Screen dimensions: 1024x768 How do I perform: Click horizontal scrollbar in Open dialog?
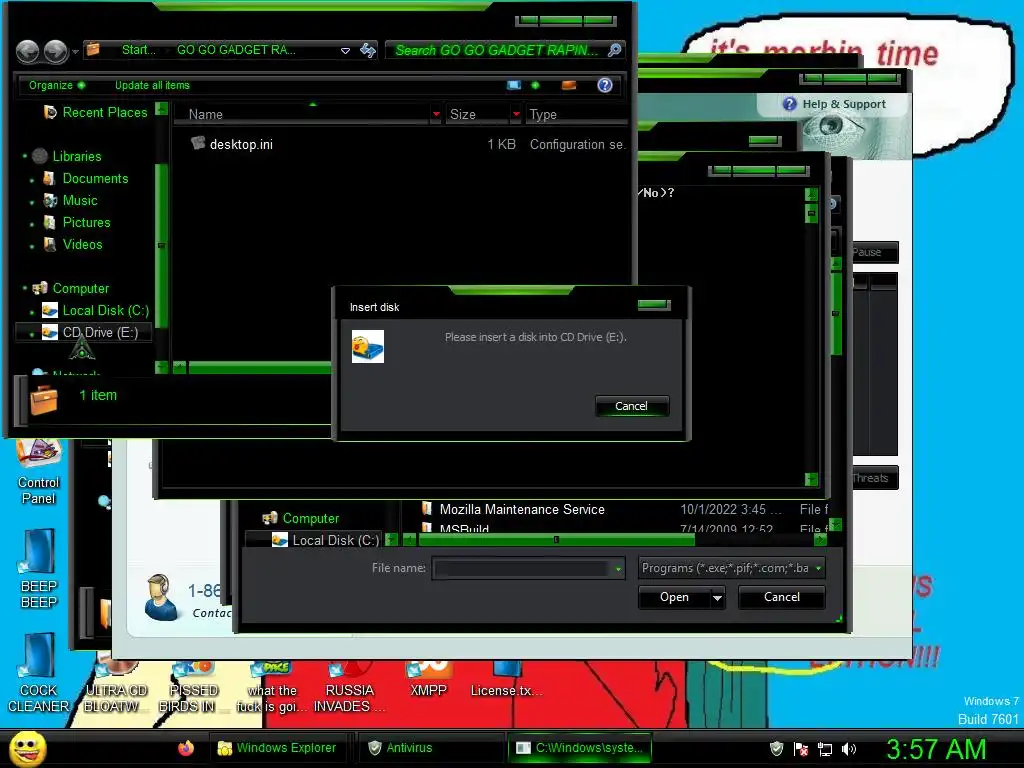pos(556,539)
